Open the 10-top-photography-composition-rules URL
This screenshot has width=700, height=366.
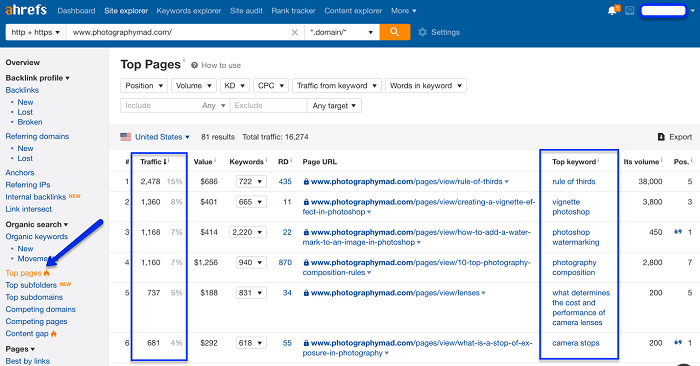(417, 267)
